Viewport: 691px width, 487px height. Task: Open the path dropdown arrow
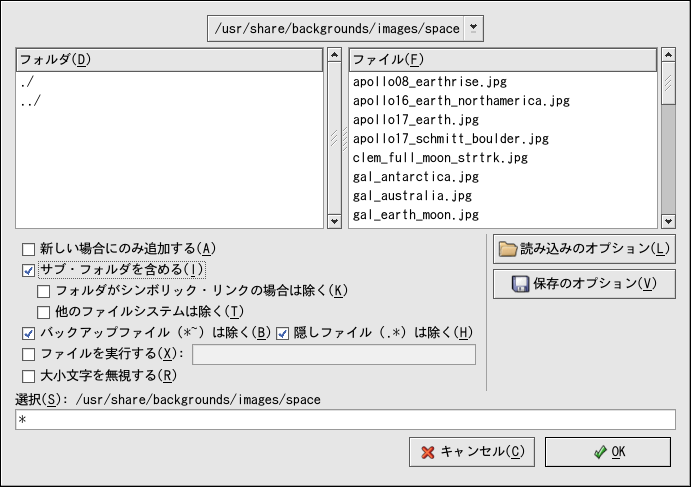(474, 28)
